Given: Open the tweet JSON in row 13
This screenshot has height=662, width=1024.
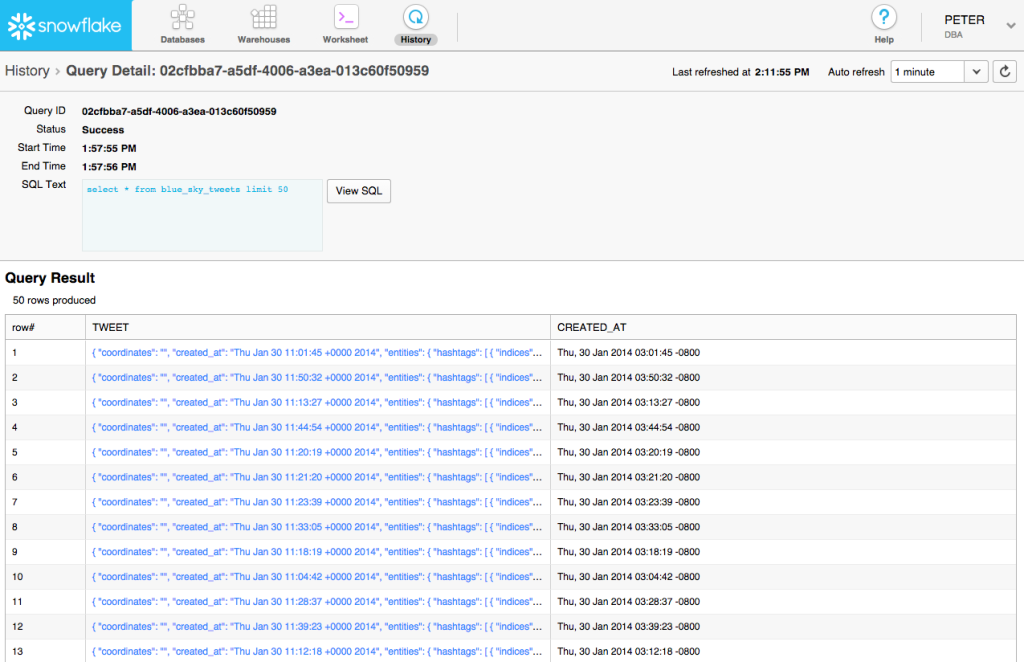Looking at the screenshot, I should 317,652.
